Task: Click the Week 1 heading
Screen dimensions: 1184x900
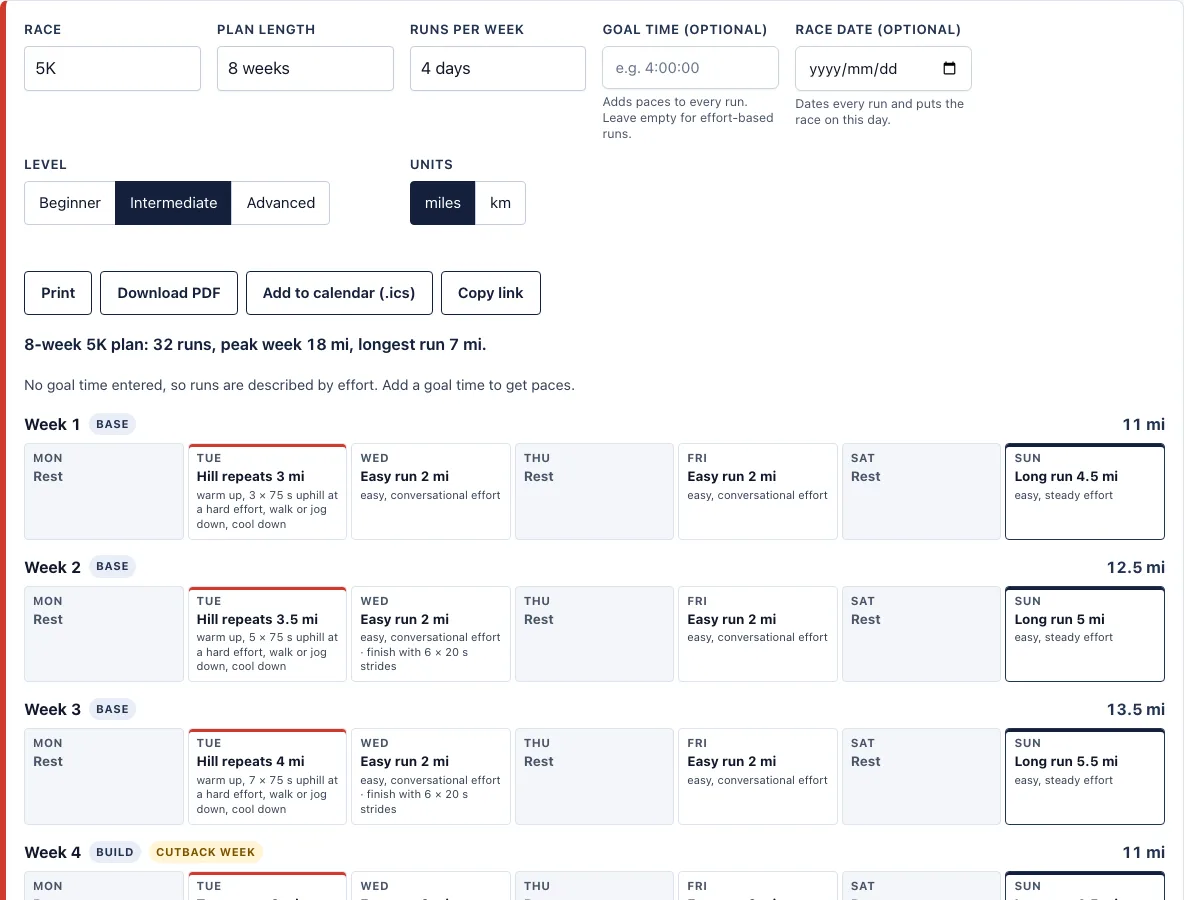Action: [x=52, y=424]
